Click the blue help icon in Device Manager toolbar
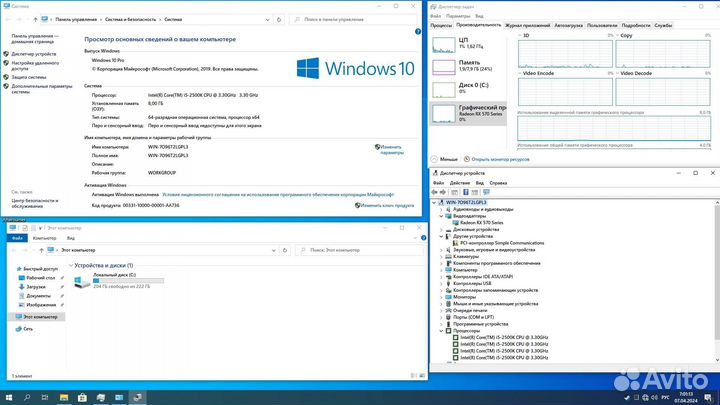720x405 pixels. pyautogui.click(x=465, y=192)
